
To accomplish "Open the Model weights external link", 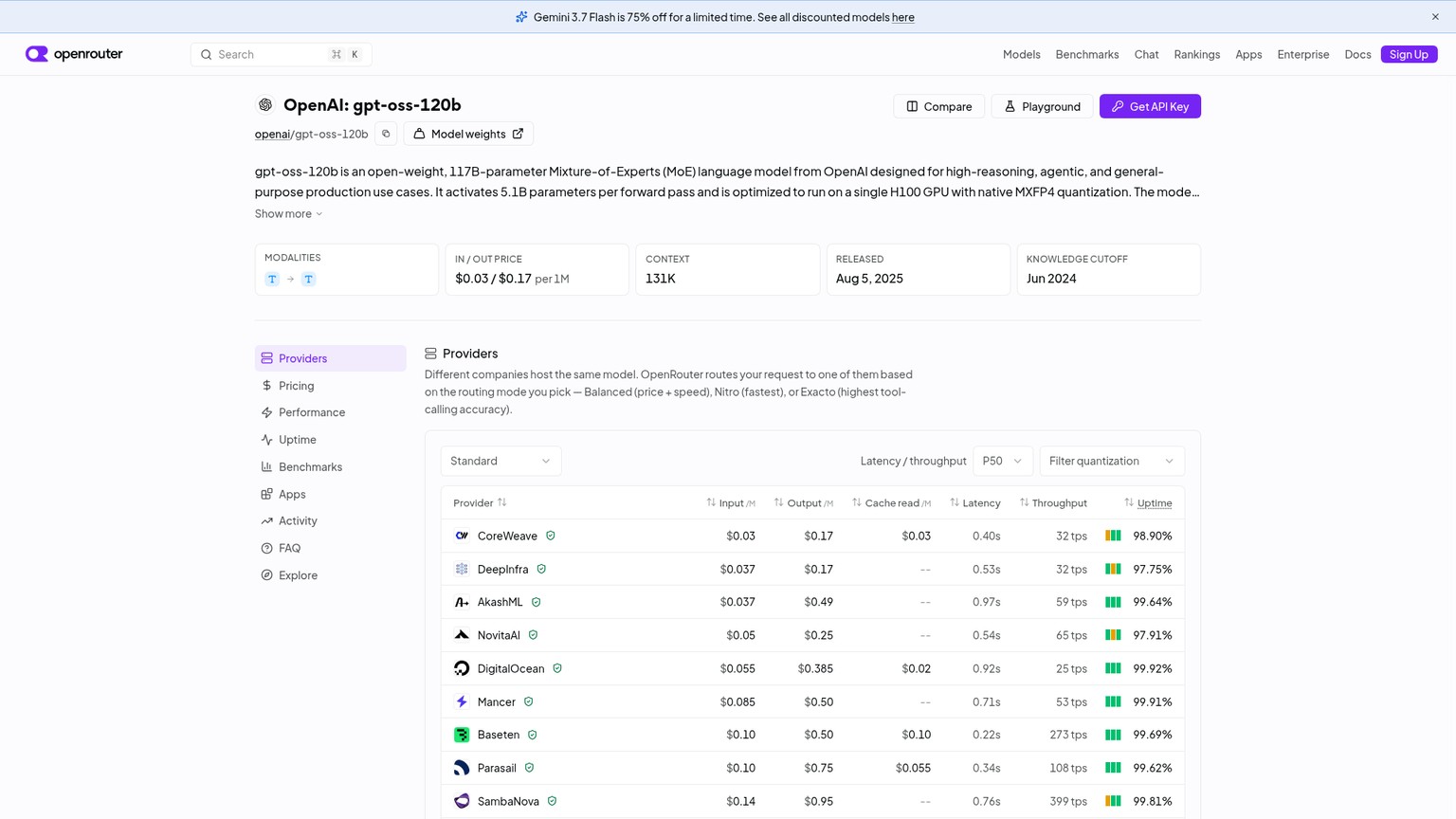I will click(x=468, y=134).
